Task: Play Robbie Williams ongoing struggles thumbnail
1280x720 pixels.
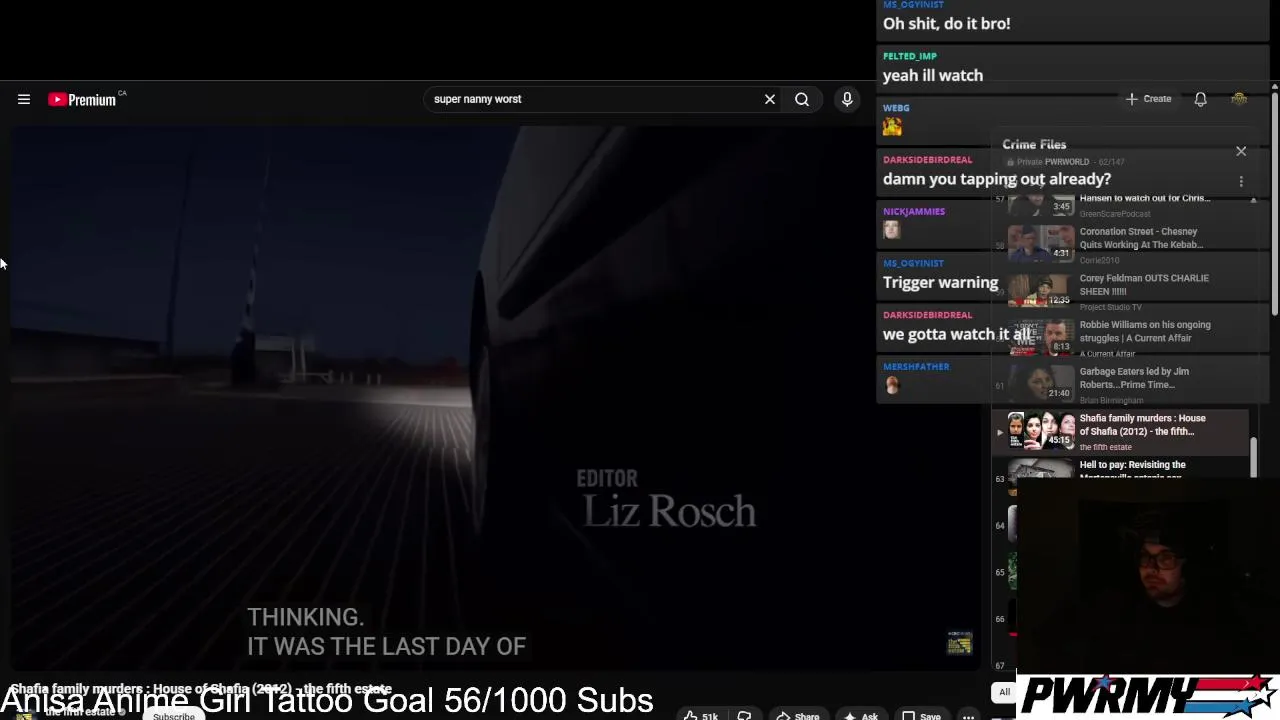Action: 1040,337
